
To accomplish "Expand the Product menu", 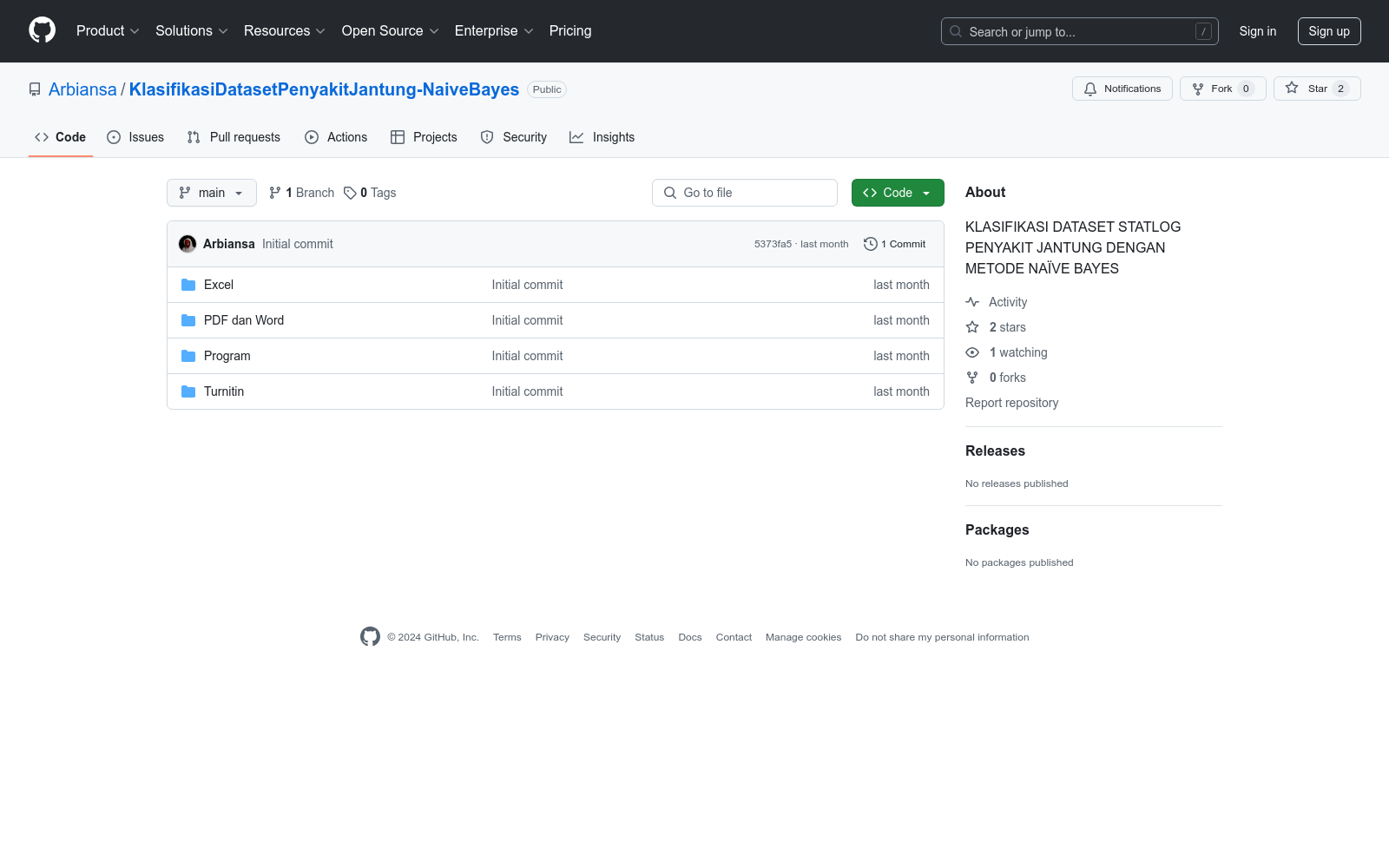I will pos(108,30).
